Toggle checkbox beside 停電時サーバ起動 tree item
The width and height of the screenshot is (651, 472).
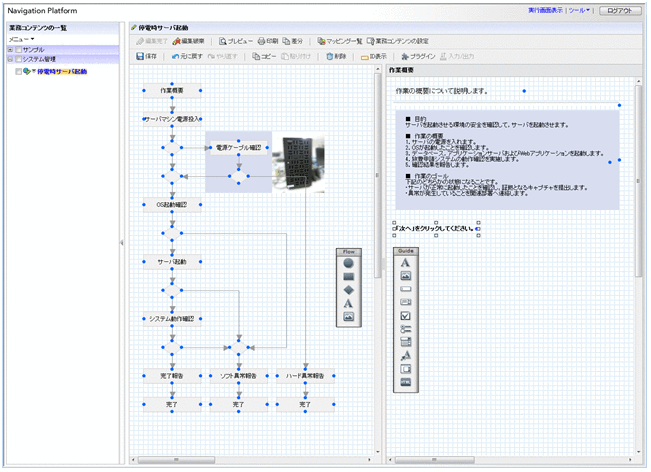(x=20, y=72)
